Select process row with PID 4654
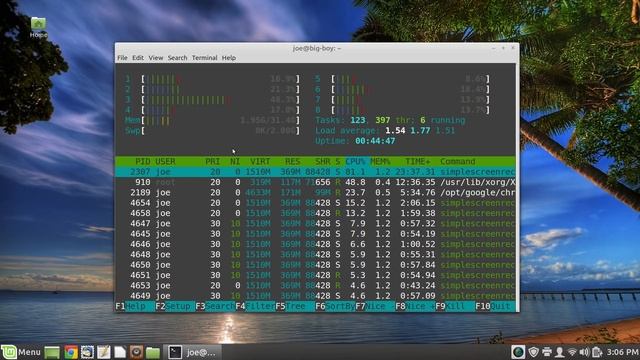 click(x=315, y=203)
